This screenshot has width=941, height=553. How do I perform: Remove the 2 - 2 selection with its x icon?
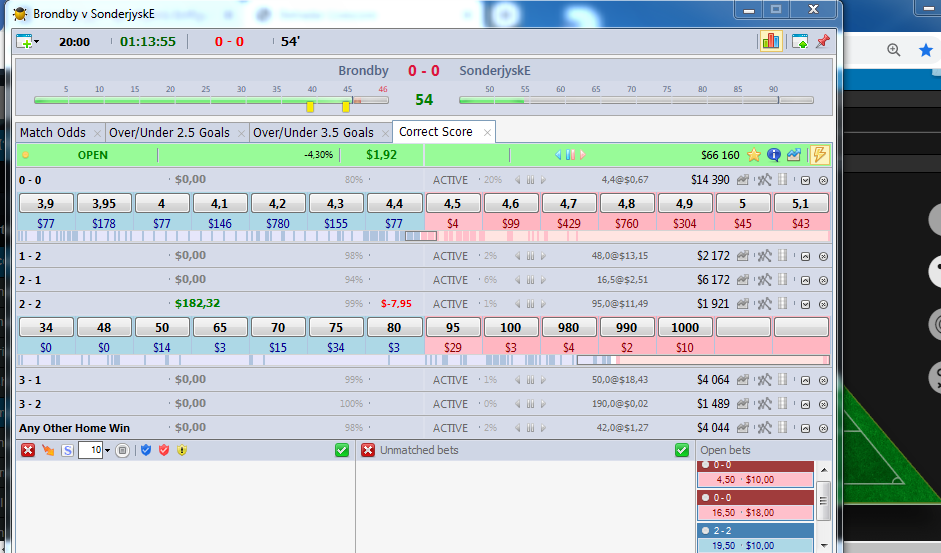coord(823,304)
